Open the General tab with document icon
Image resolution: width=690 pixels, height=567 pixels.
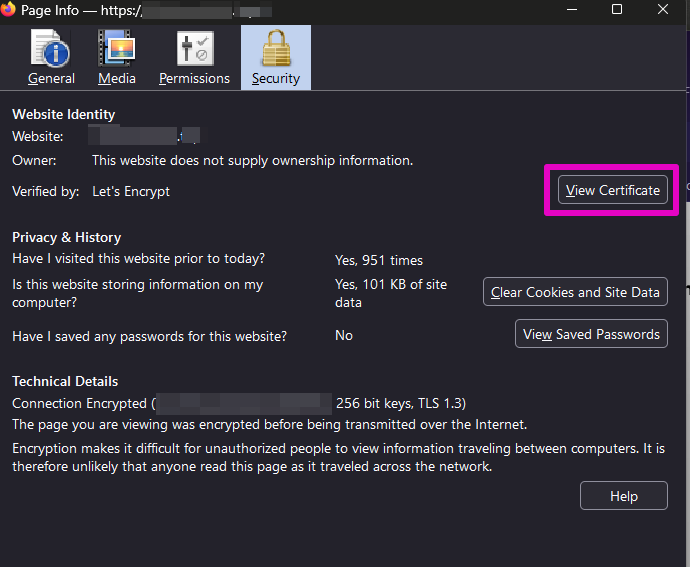[x=51, y=57]
